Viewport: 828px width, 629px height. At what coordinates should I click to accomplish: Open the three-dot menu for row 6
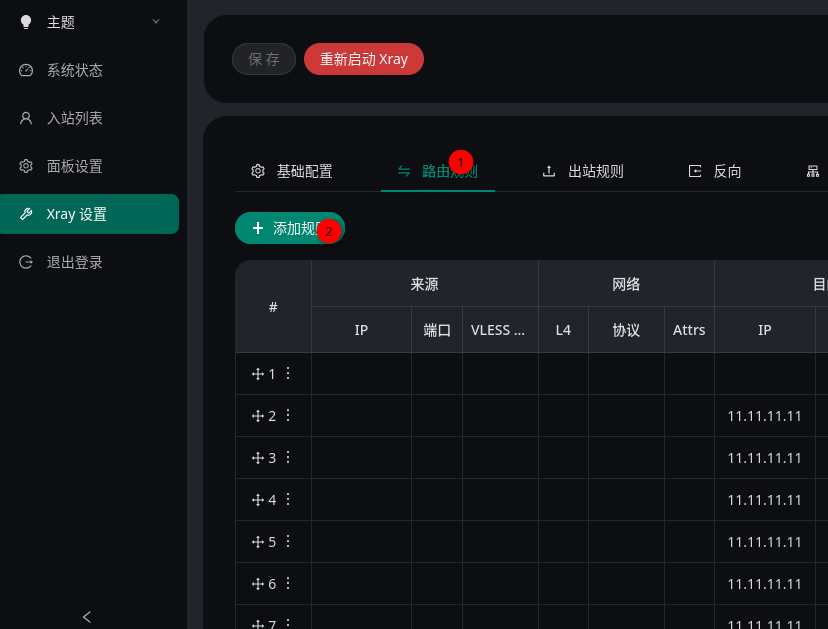click(x=288, y=583)
